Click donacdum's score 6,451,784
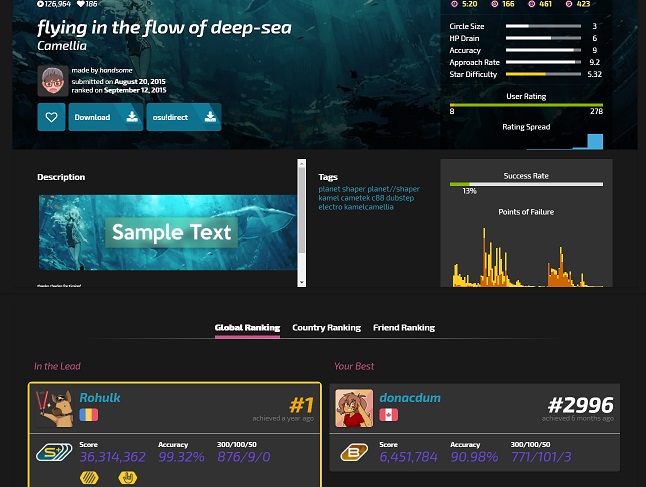 (x=408, y=457)
